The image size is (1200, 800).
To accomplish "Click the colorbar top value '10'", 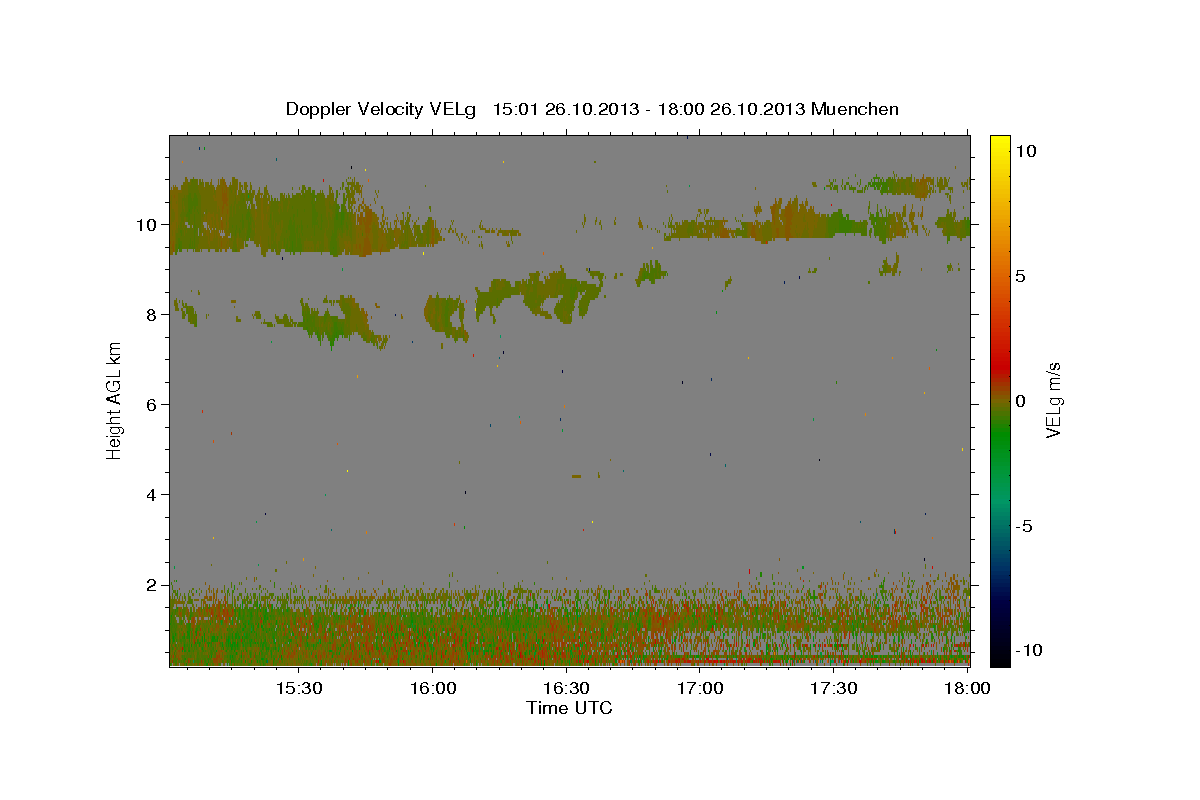I will (1025, 151).
